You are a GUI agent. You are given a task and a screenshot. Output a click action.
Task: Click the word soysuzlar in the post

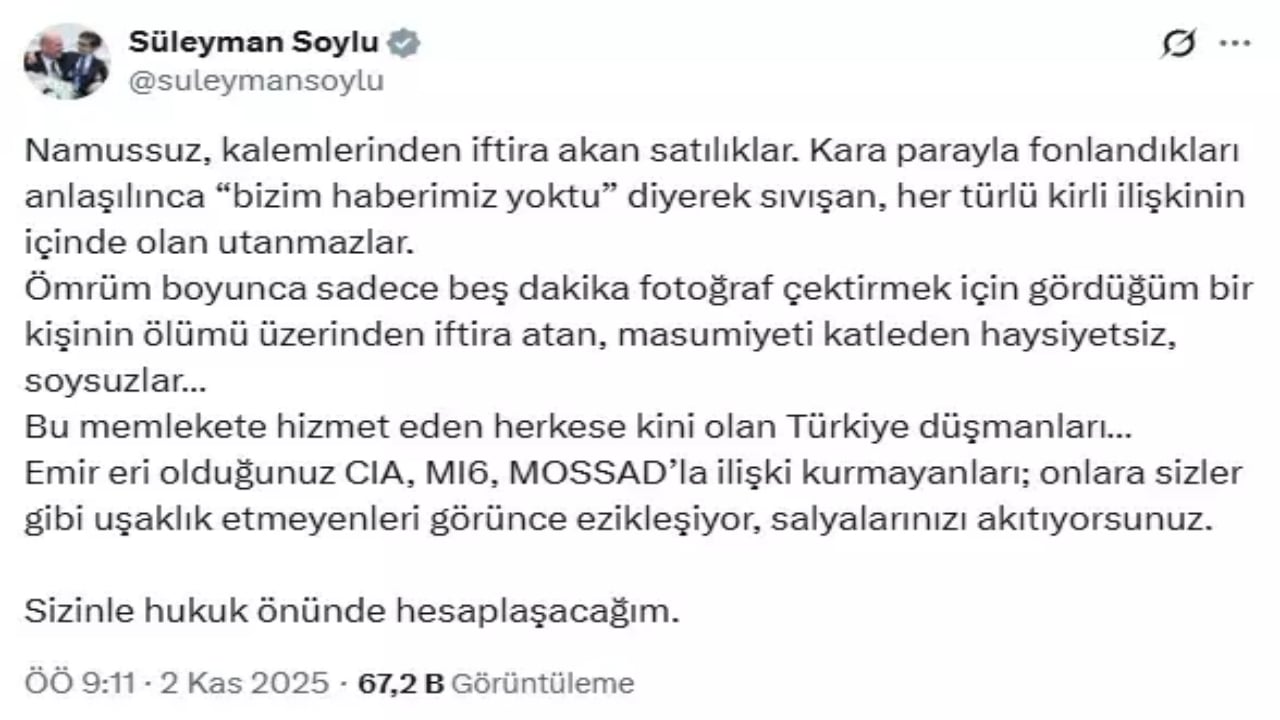pos(100,380)
